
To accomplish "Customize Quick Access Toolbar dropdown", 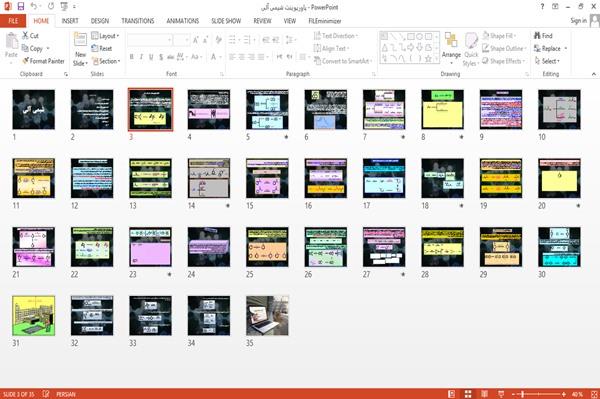I will (74, 7).
